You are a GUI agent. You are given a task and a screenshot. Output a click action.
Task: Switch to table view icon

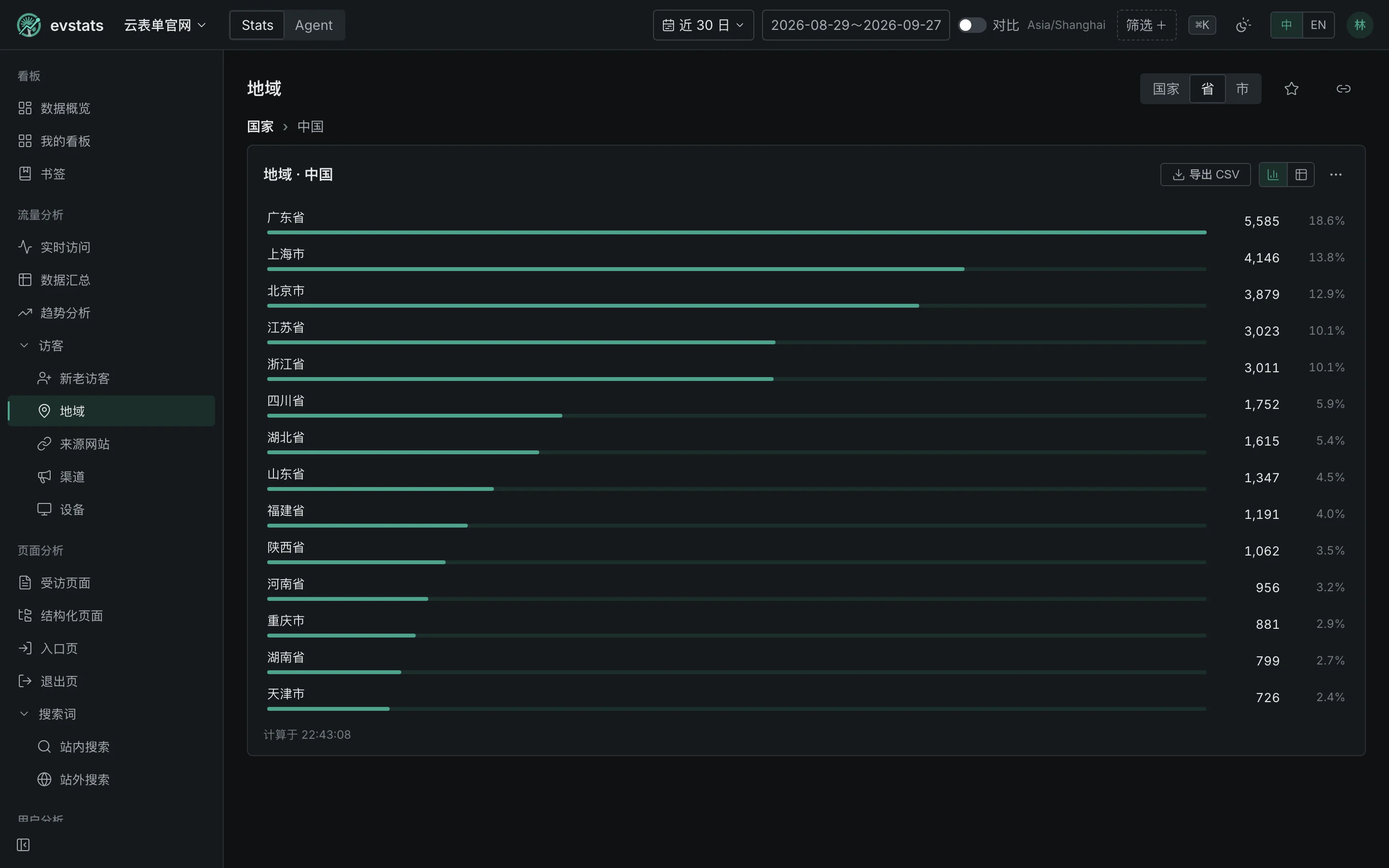click(1301, 175)
